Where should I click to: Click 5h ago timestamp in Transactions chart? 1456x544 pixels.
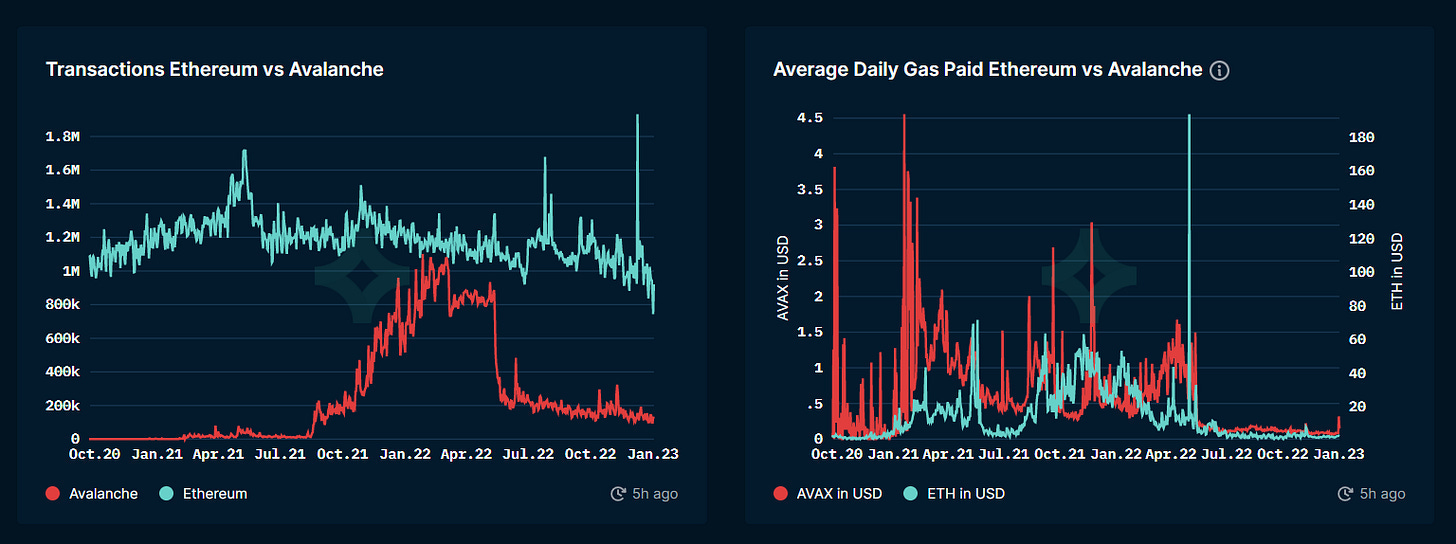[x=655, y=494]
